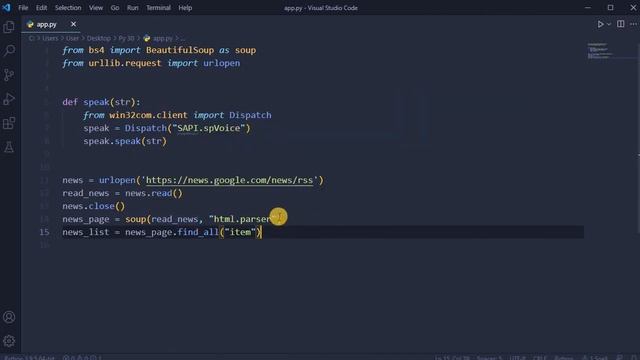The height and width of the screenshot is (360, 640).
Task: Open the View menu
Action: pos(96,8)
